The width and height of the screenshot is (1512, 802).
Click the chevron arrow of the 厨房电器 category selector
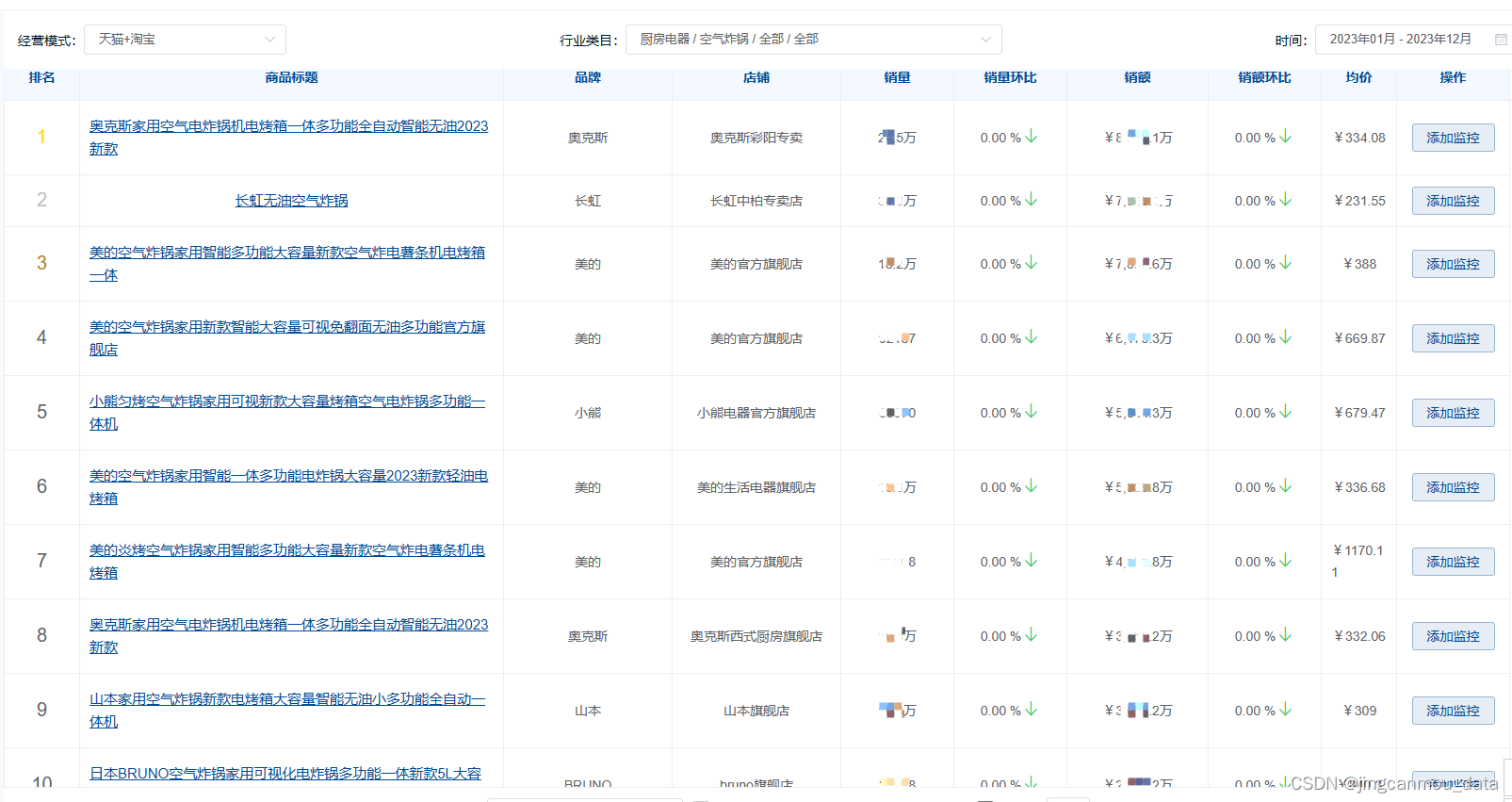click(x=985, y=40)
